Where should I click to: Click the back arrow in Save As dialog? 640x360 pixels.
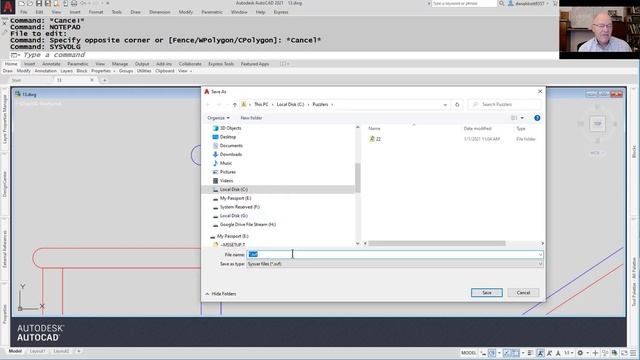click(208, 105)
